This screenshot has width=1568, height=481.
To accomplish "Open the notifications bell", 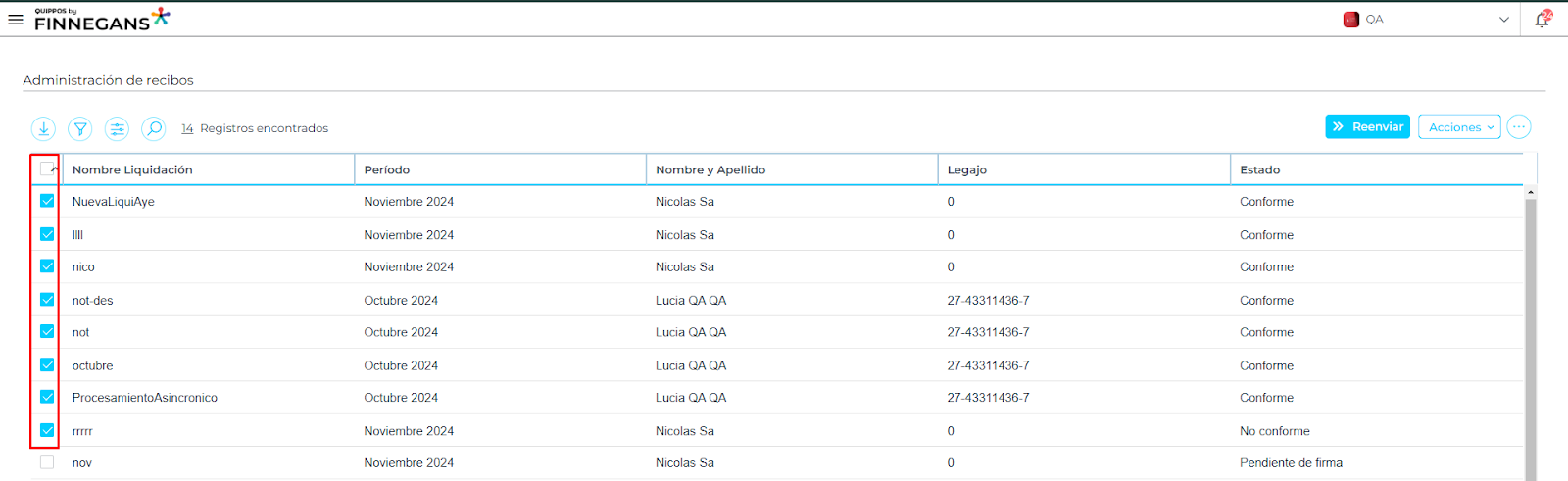I will pos(1543,19).
